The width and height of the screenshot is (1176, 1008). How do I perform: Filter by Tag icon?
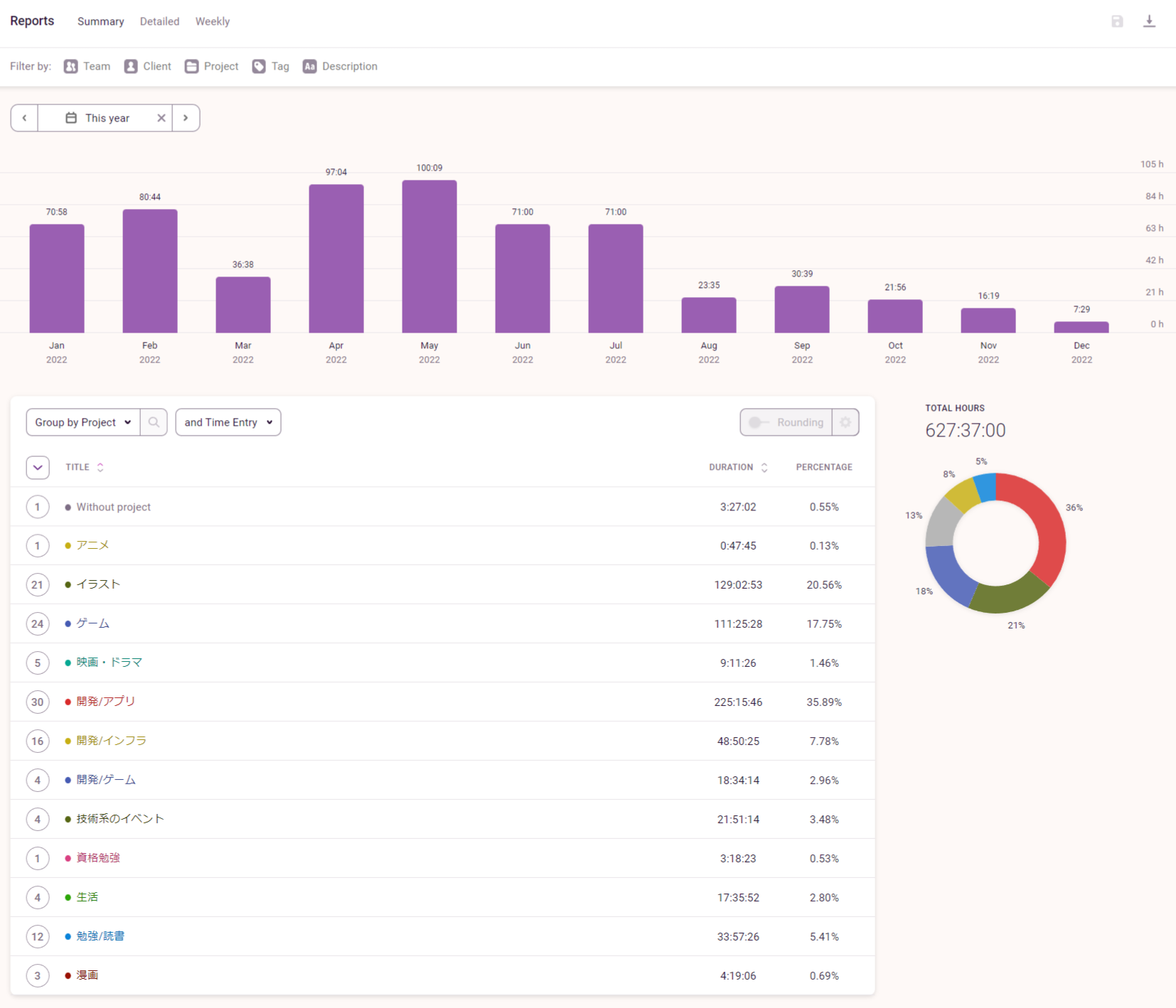(x=259, y=66)
